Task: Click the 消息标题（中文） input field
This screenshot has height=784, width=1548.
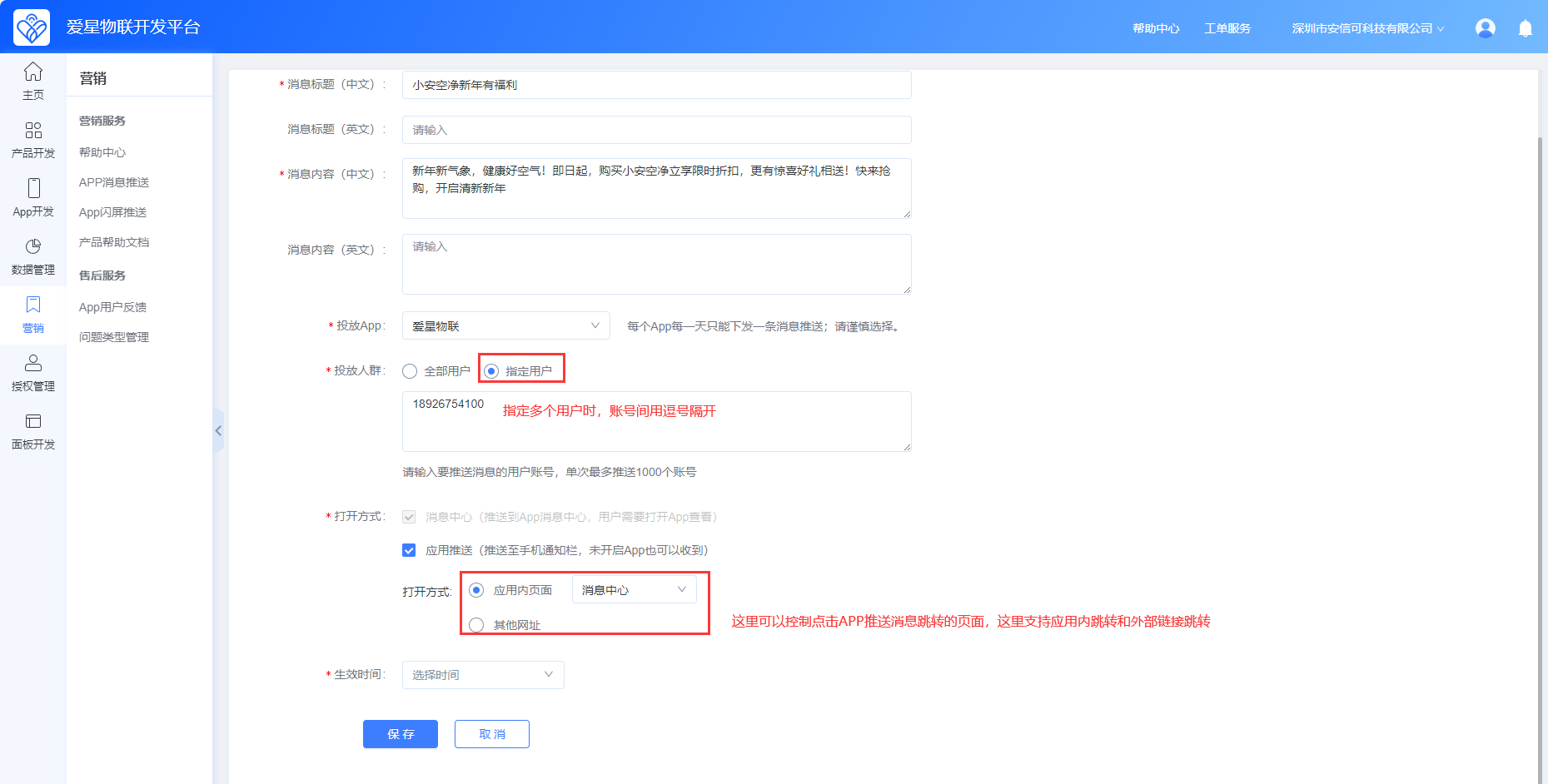Action: tap(657, 85)
